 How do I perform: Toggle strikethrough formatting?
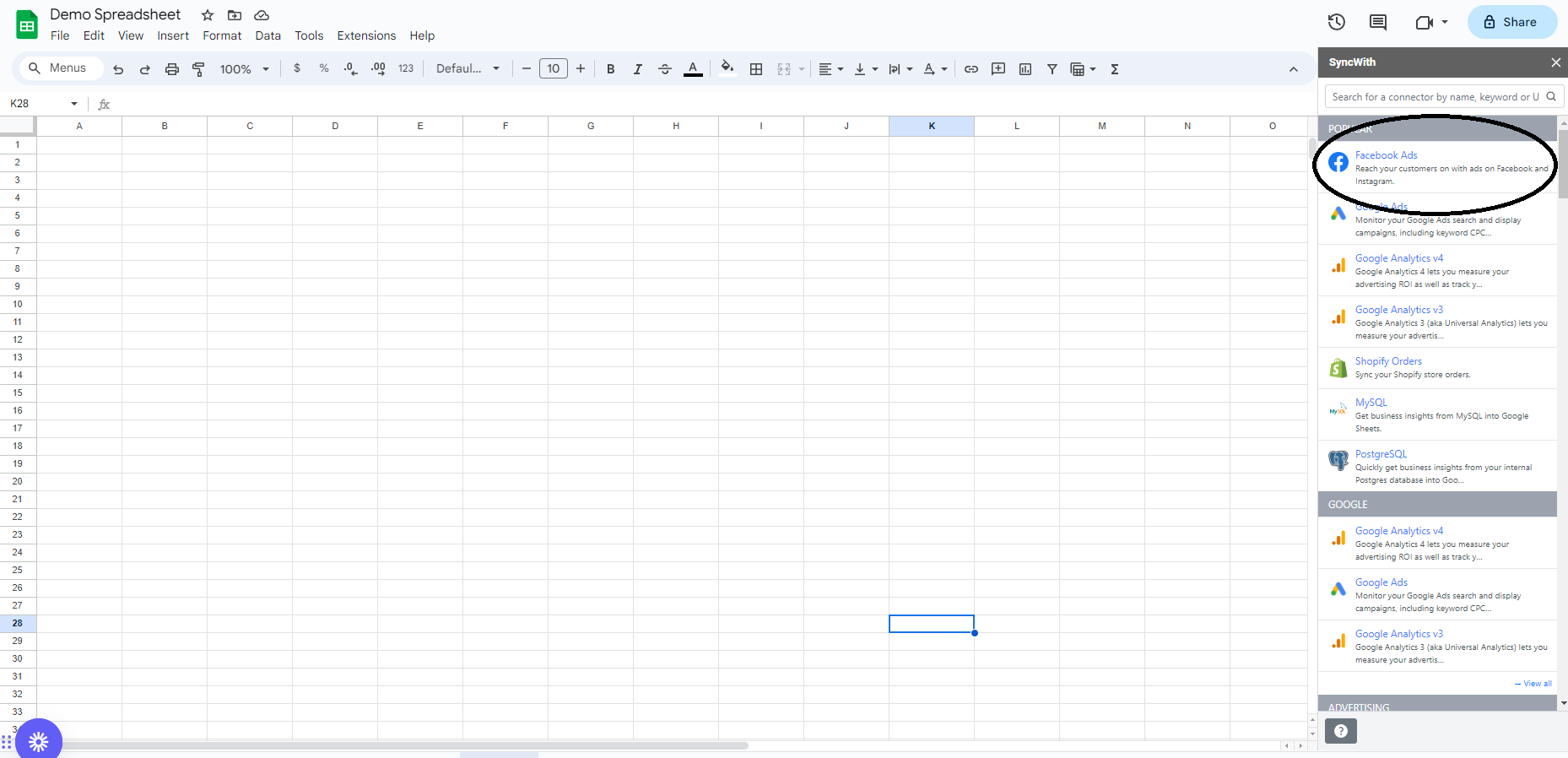(665, 69)
